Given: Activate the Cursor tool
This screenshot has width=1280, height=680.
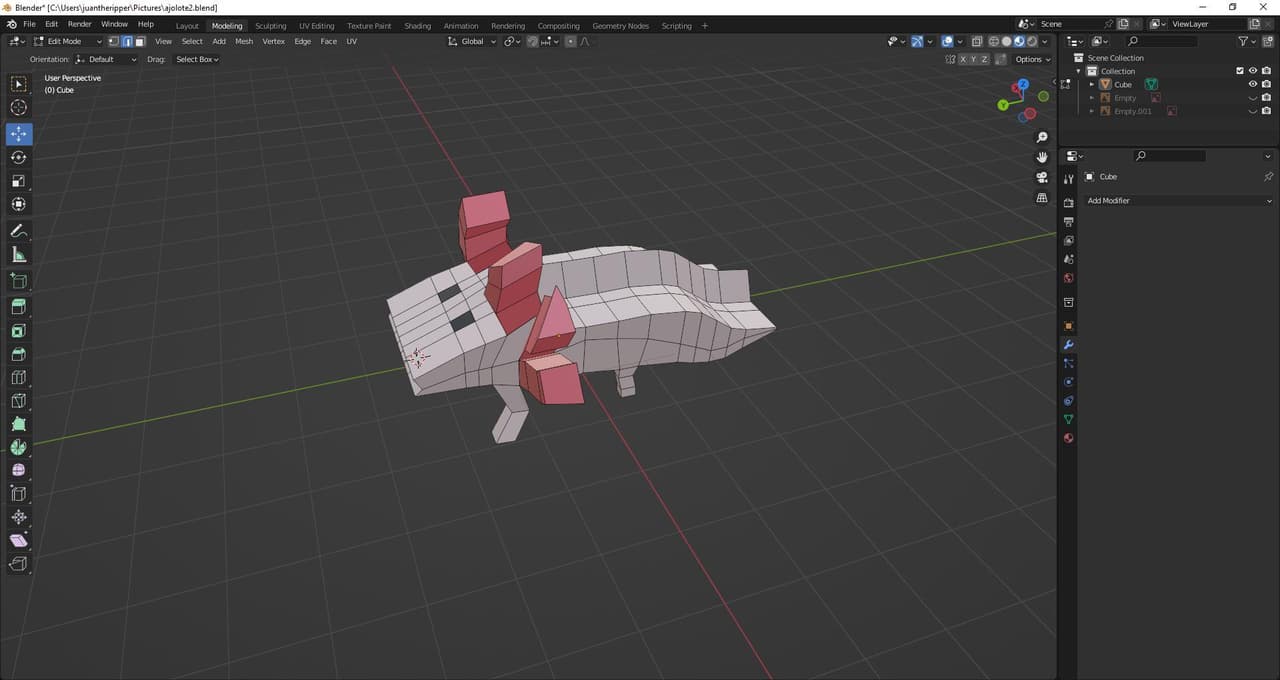Looking at the screenshot, I should pos(19,108).
